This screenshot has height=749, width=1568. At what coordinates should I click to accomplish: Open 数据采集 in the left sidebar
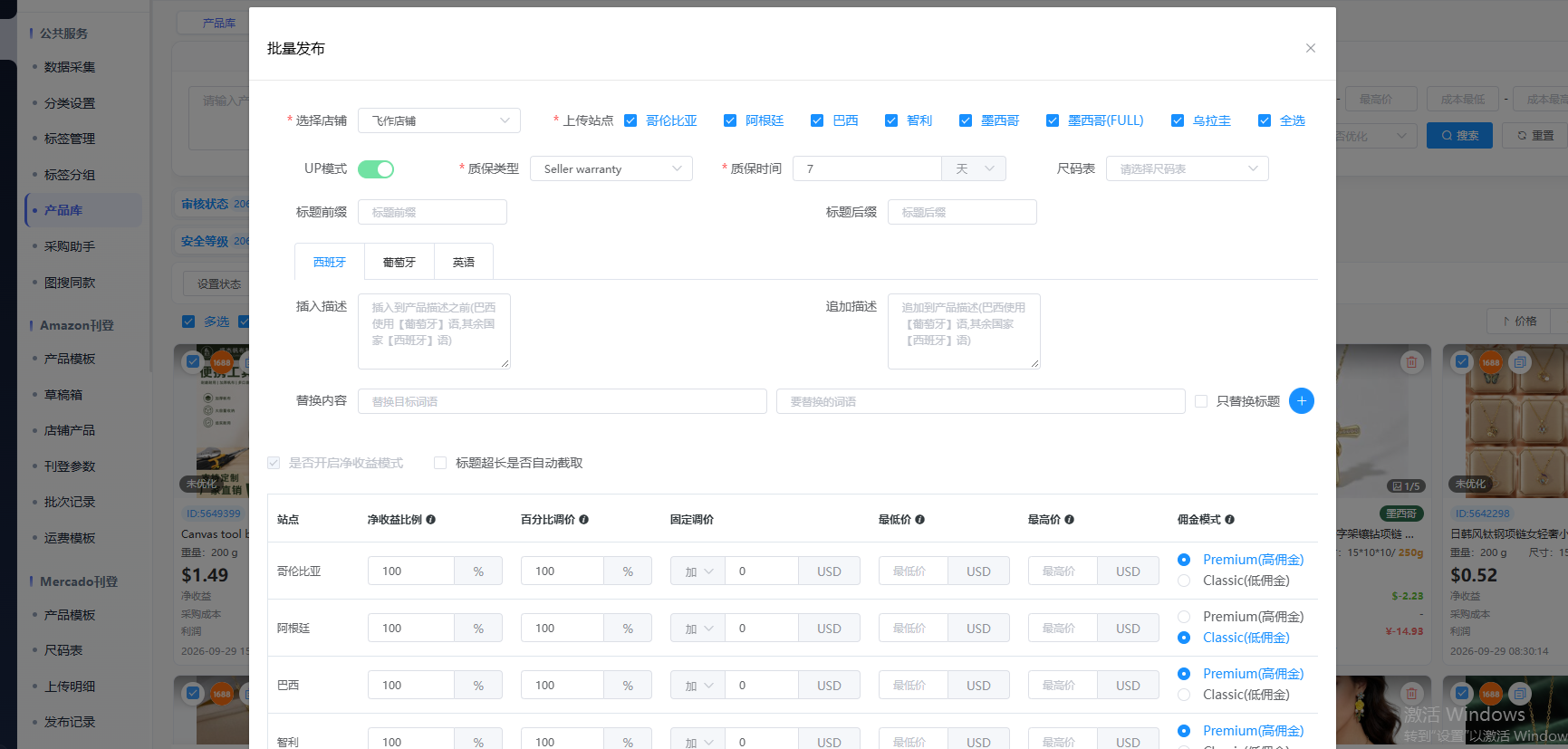click(70, 67)
